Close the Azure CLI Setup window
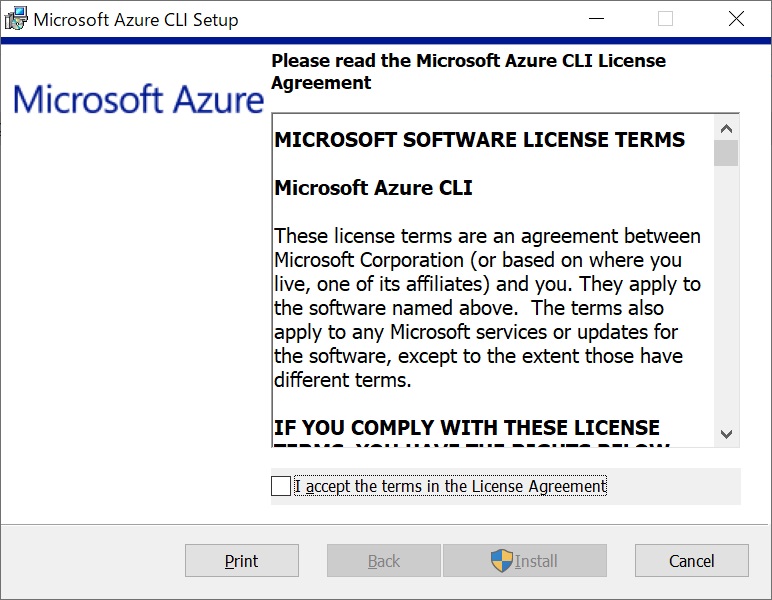 736,18
